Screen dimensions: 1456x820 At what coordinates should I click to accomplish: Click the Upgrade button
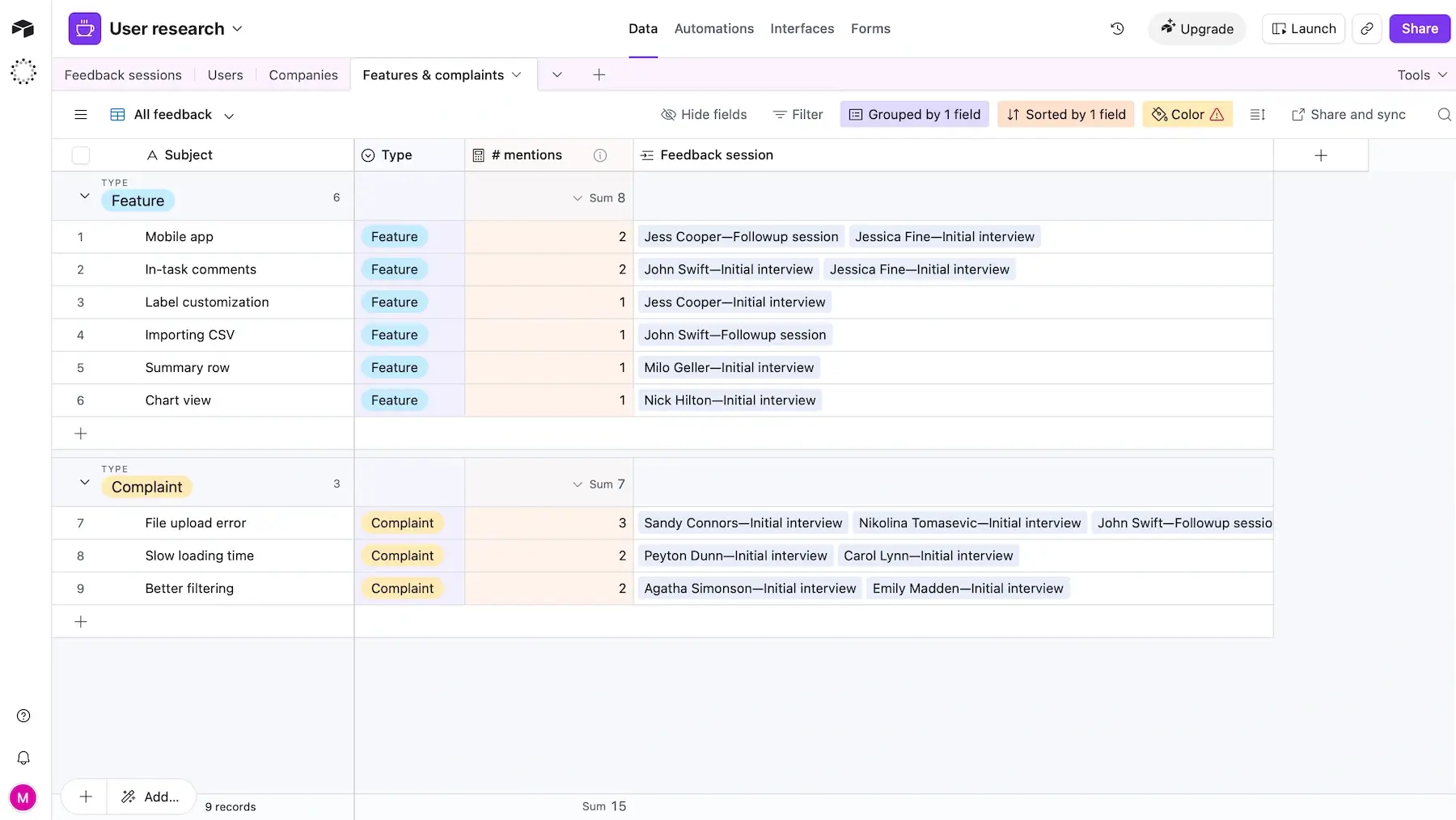coord(1197,28)
